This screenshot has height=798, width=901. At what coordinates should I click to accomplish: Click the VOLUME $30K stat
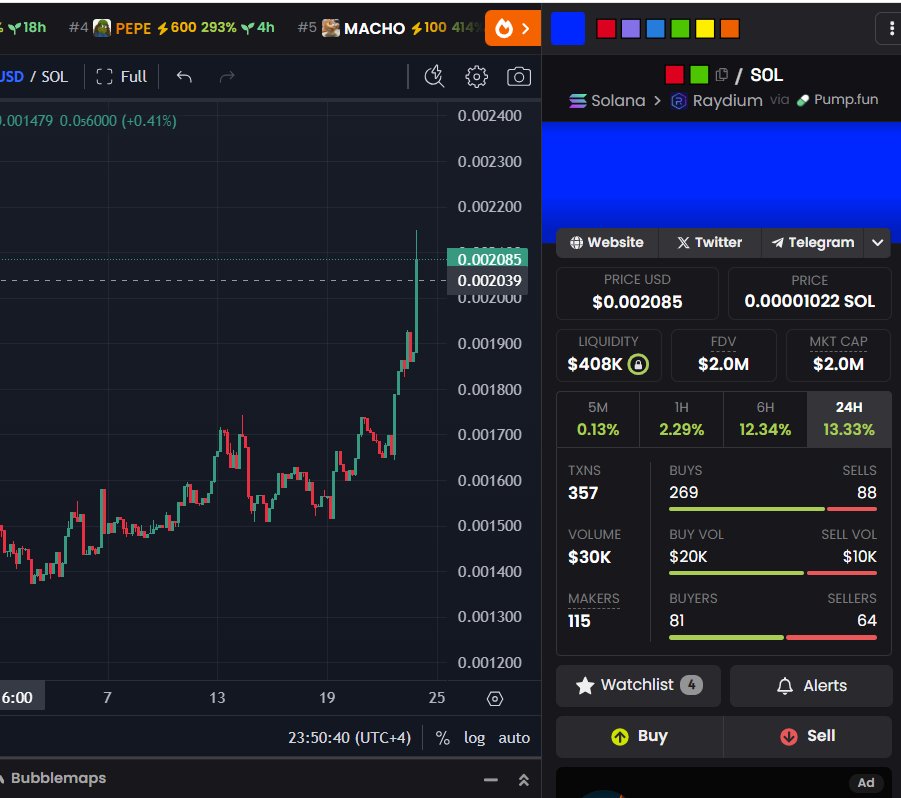coord(594,546)
